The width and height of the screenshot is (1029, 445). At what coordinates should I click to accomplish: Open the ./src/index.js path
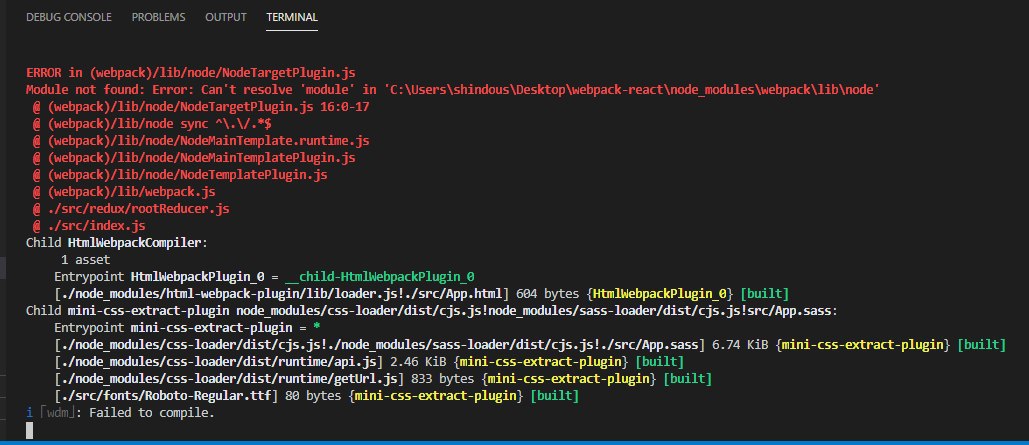tap(96, 226)
